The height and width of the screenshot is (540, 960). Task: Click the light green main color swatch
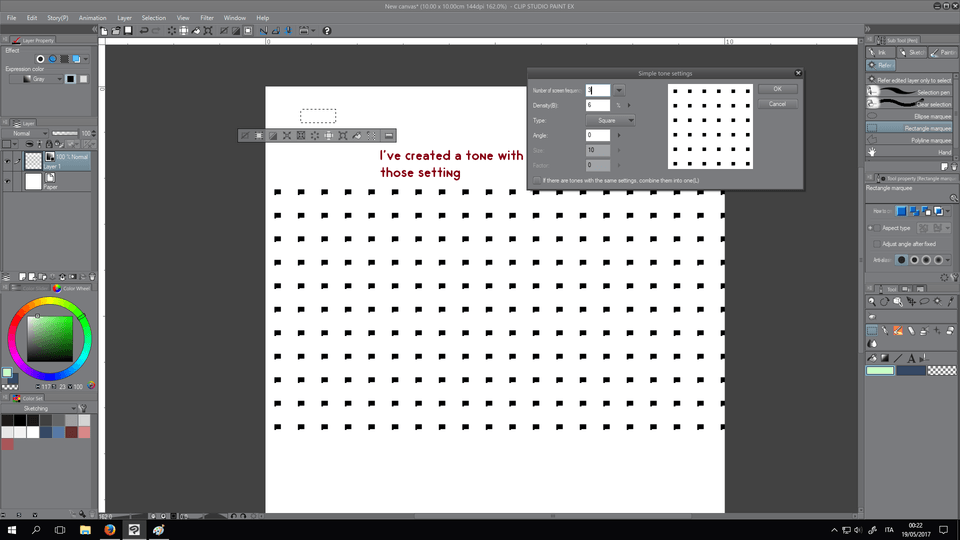click(880, 370)
